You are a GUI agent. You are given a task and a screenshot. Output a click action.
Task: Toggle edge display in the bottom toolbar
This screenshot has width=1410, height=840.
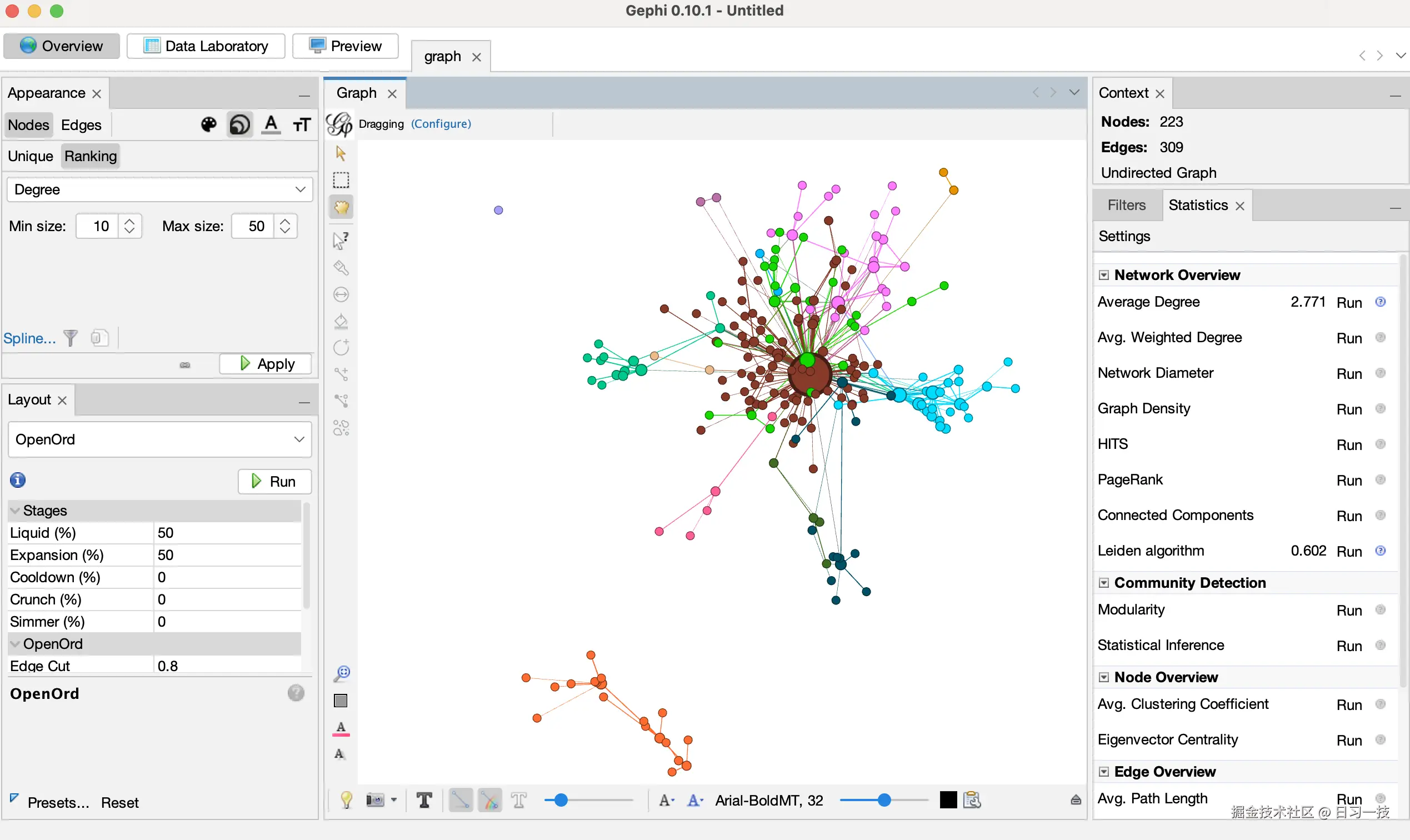[x=460, y=801]
